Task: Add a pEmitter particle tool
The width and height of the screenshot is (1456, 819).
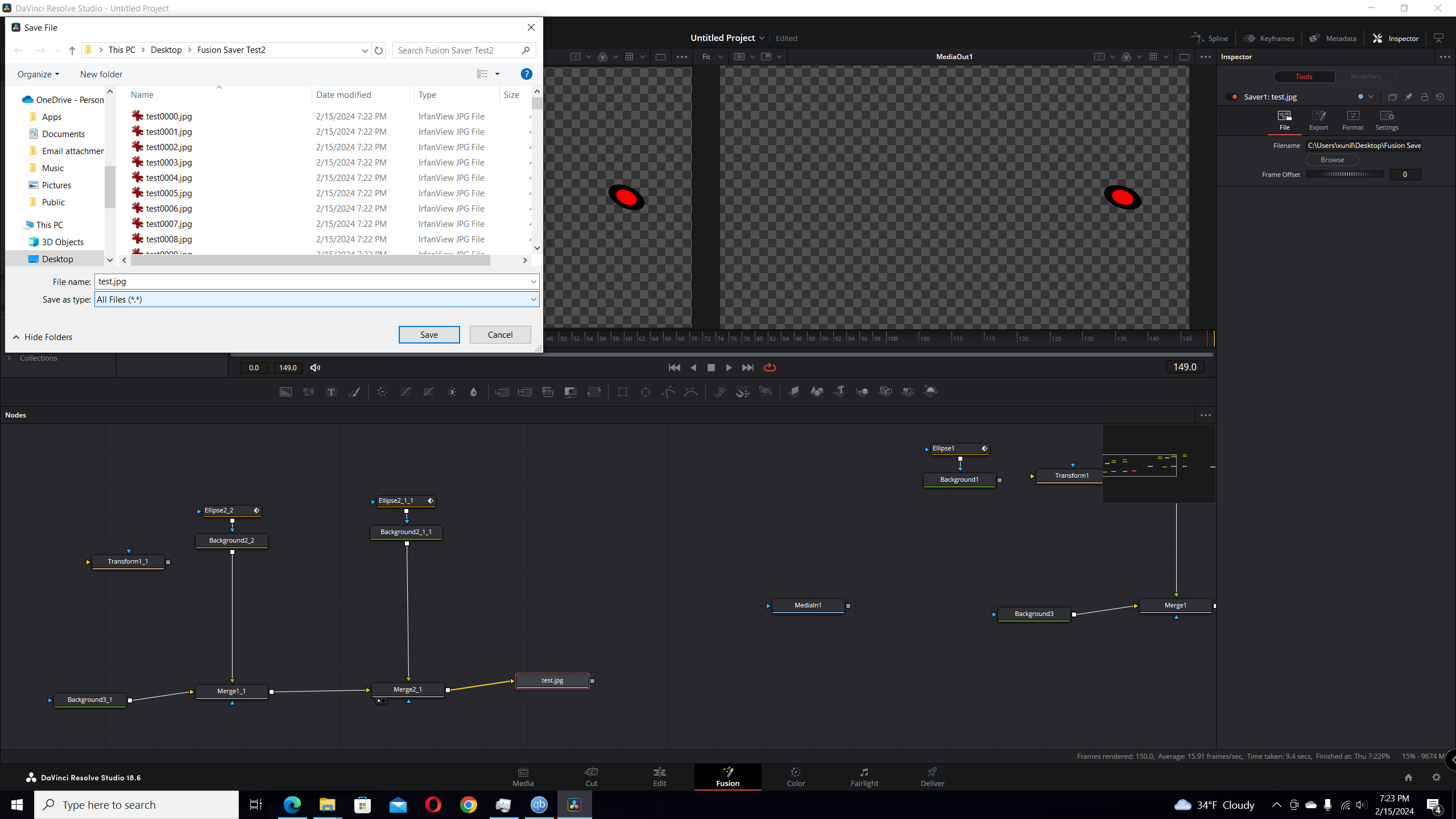Action: pos(720,392)
